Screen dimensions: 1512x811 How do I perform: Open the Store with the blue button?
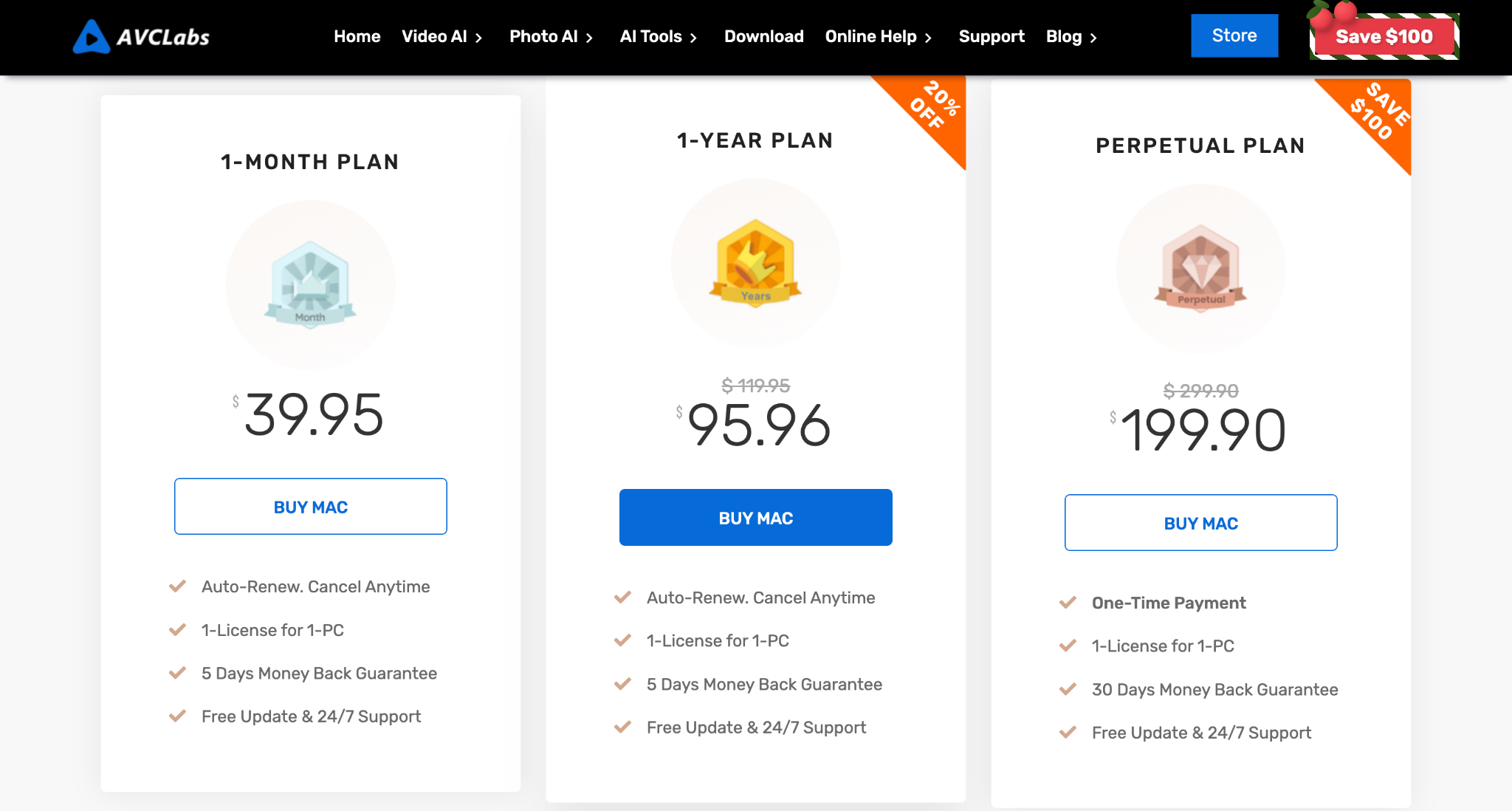click(1234, 35)
